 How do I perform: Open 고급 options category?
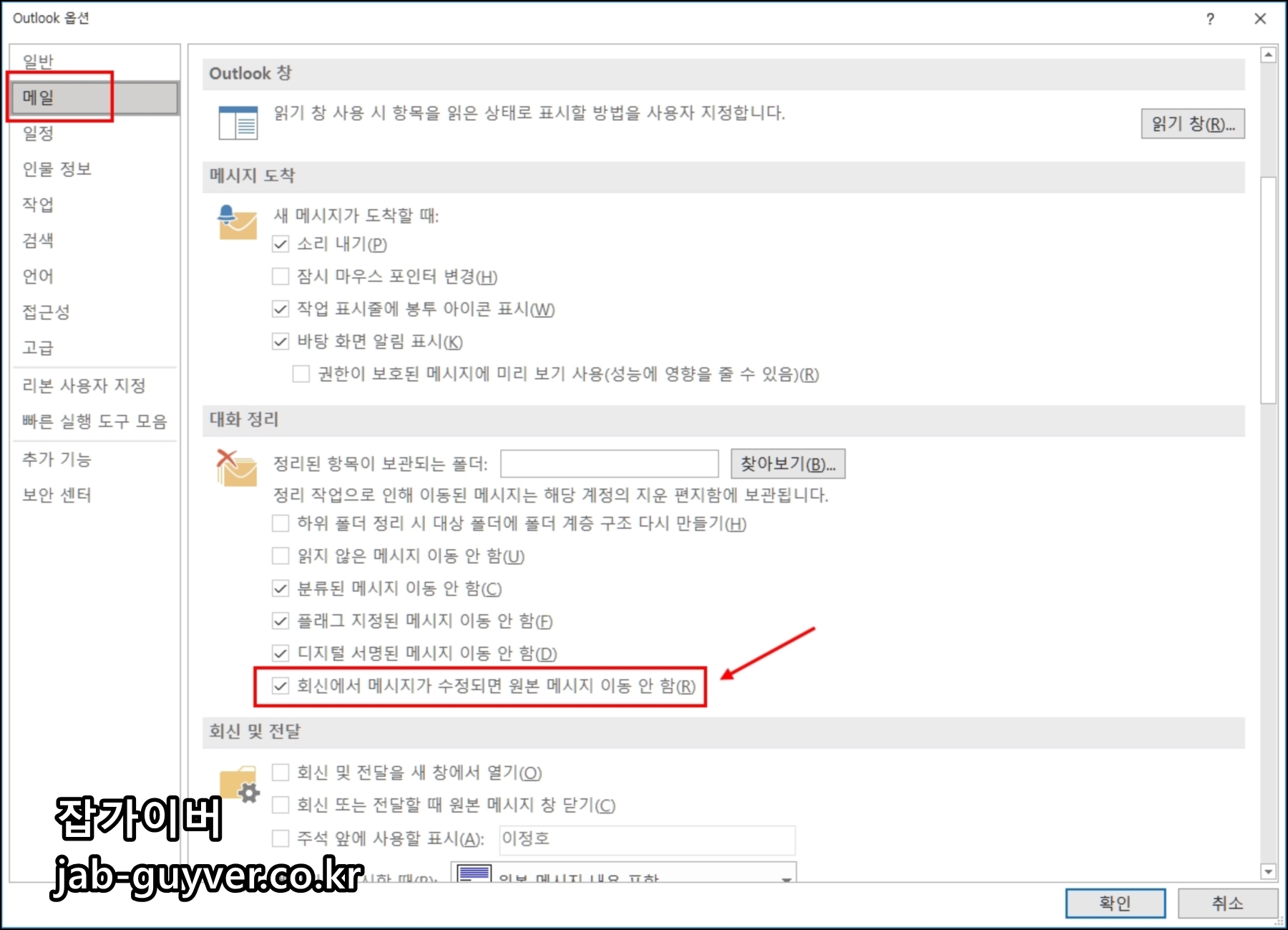[x=94, y=348]
